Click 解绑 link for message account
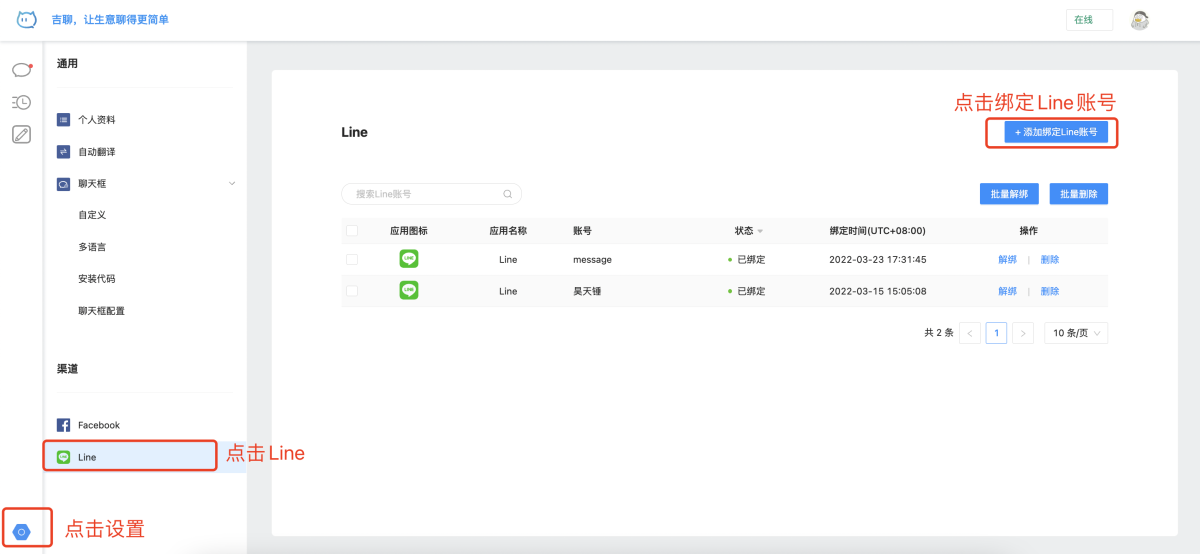Viewport: 1200px width, 554px height. [1007, 260]
